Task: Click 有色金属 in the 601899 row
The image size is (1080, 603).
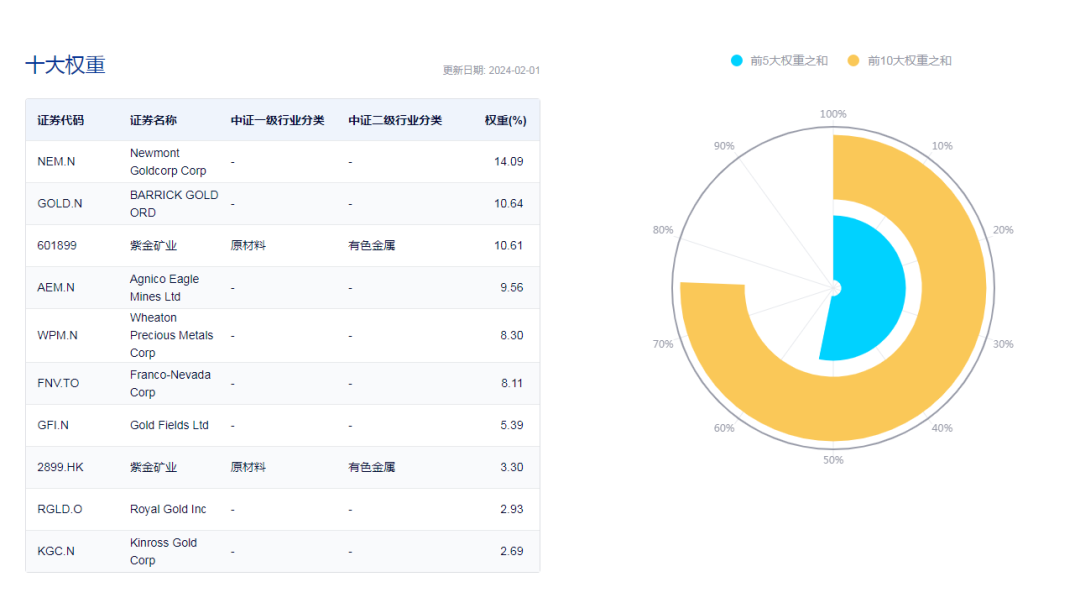Action: point(372,245)
